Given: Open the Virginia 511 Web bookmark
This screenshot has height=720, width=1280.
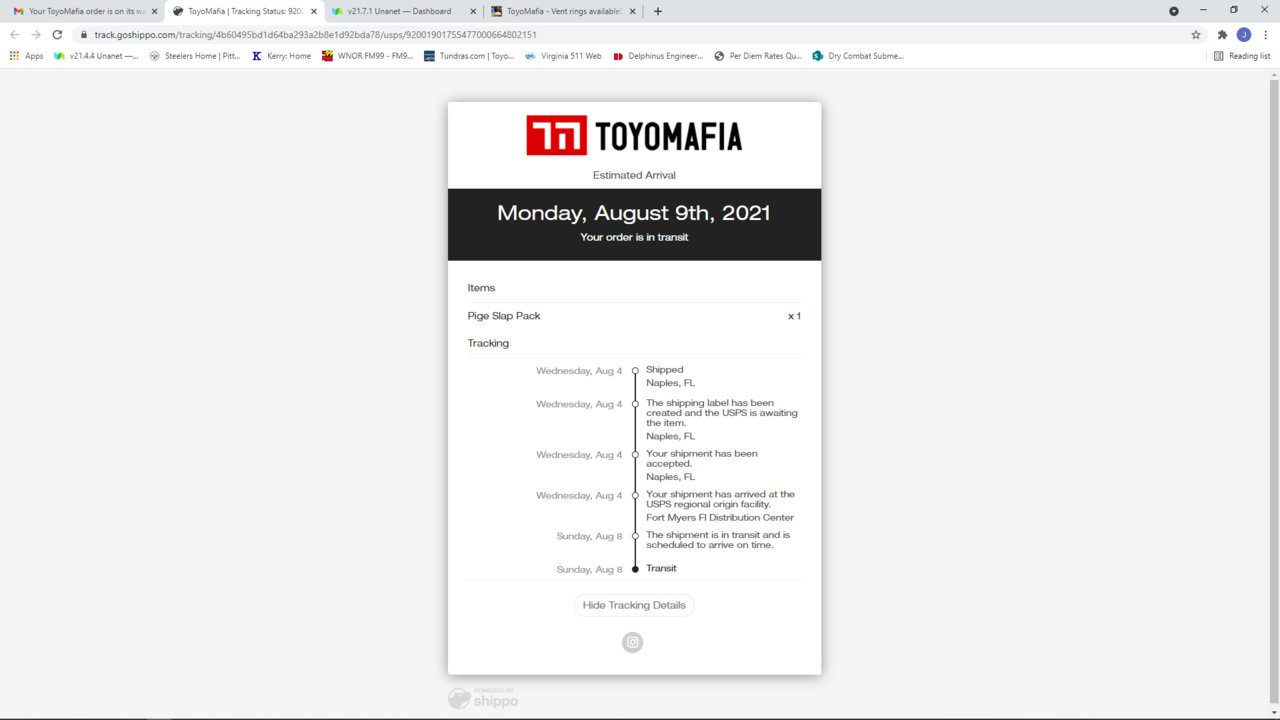Looking at the screenshot, I should click(x=564, y=56).
